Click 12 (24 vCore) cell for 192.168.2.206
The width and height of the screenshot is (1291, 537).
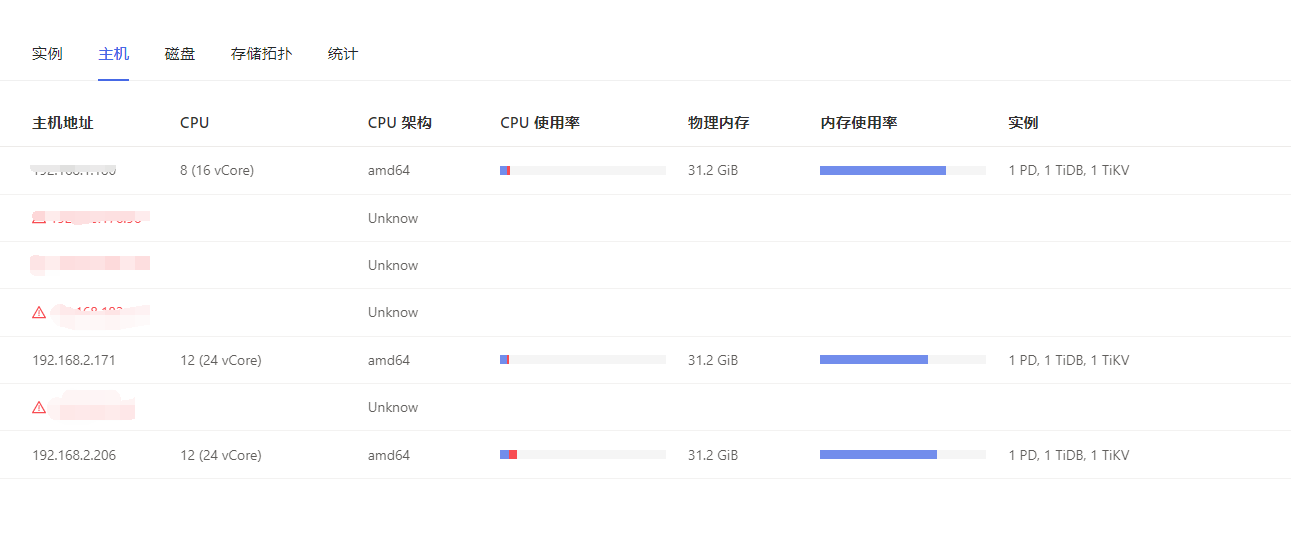click(x=221, y=455)
